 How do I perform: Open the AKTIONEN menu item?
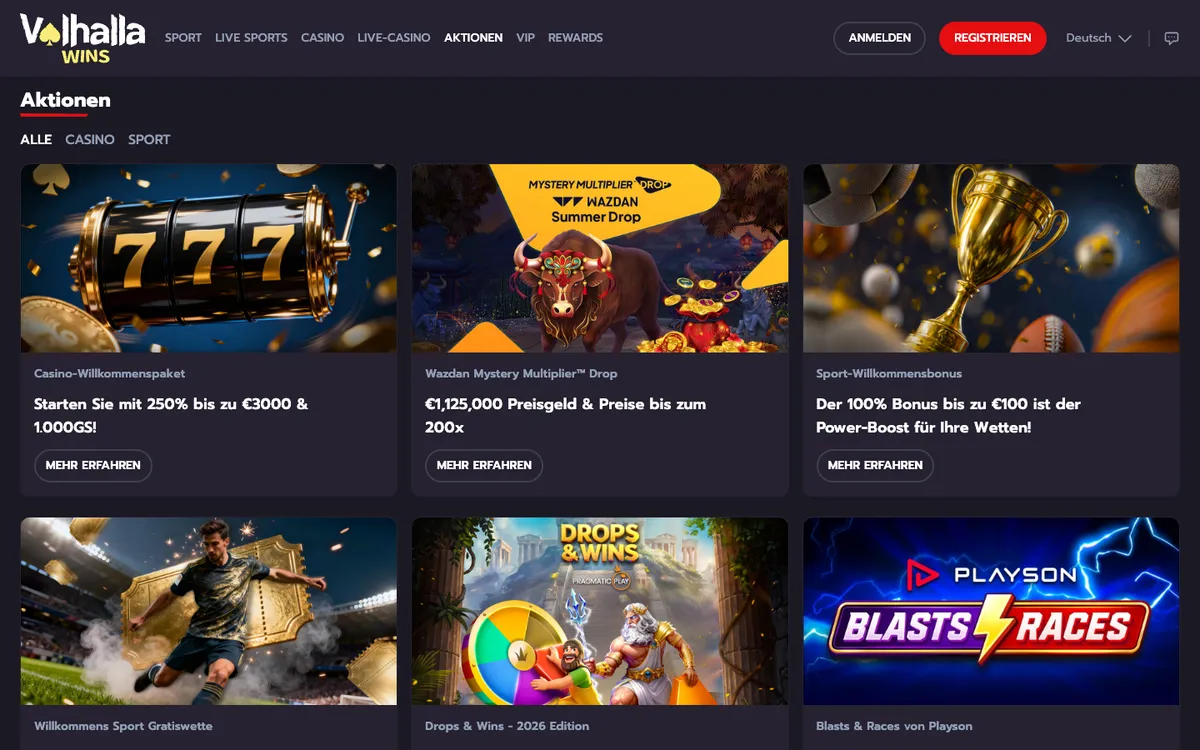coord(473,38)
